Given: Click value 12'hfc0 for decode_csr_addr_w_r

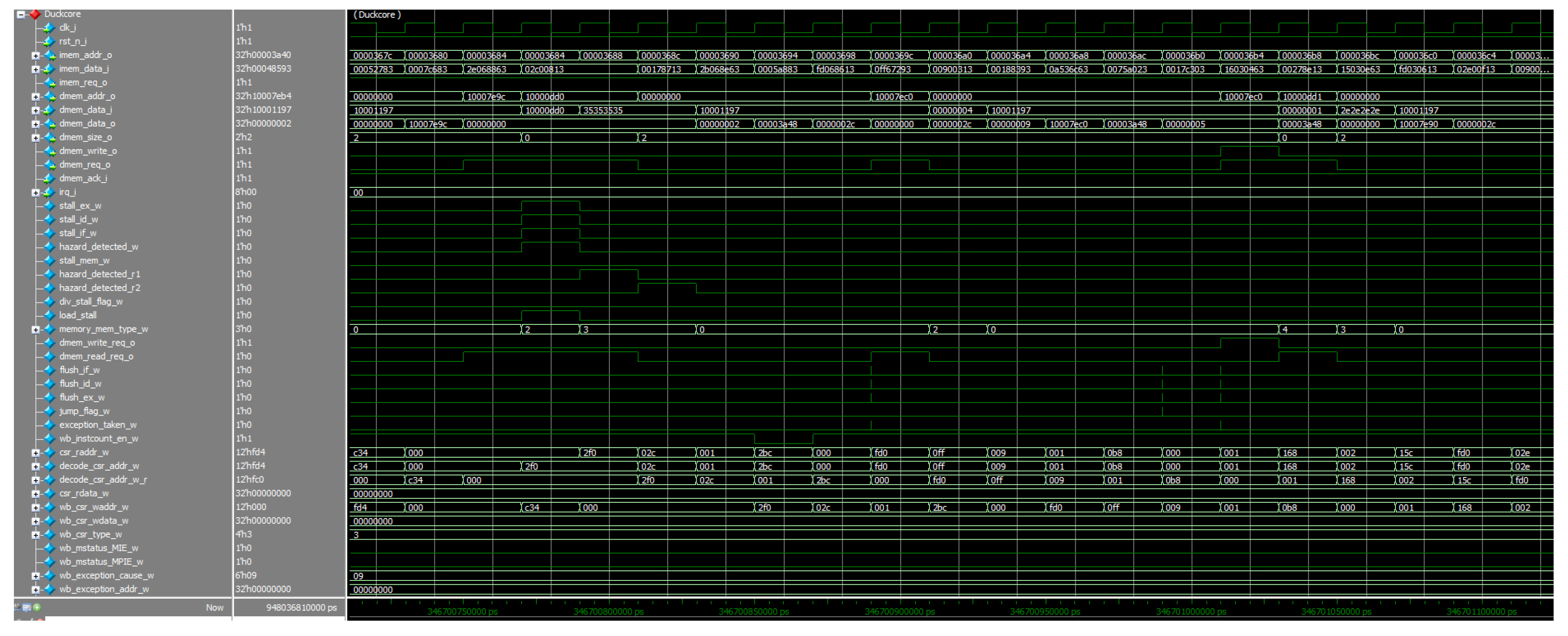Looking at the screenshot, I should point(250,480).
